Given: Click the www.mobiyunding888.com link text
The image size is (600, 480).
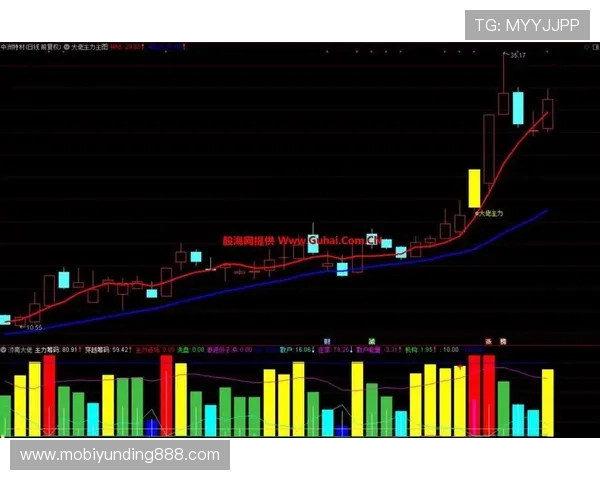Looking at the screenshot, I should [120, 455].
